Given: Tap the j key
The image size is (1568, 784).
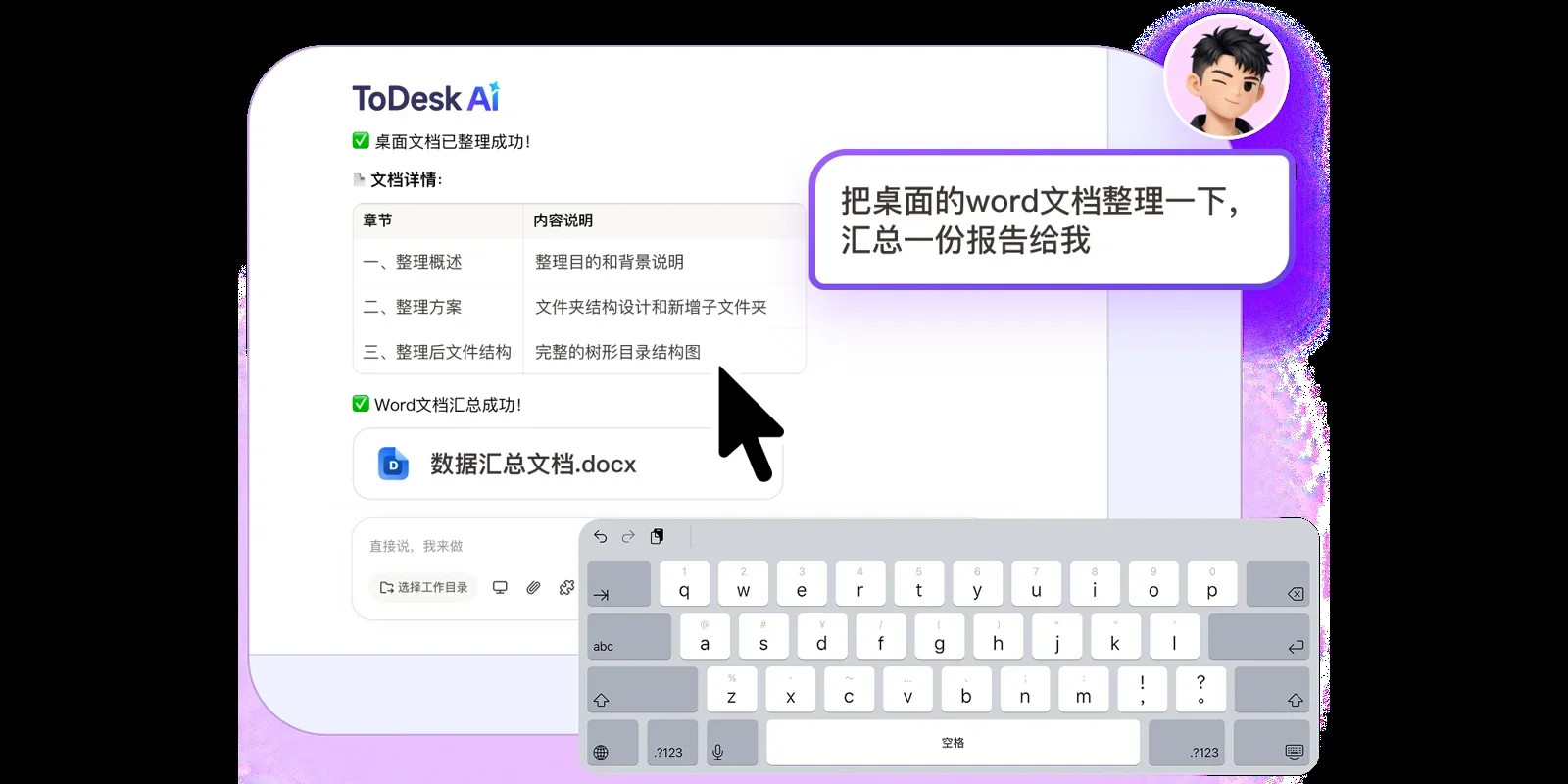Looking at the screenshot, I should point(1057,637).
